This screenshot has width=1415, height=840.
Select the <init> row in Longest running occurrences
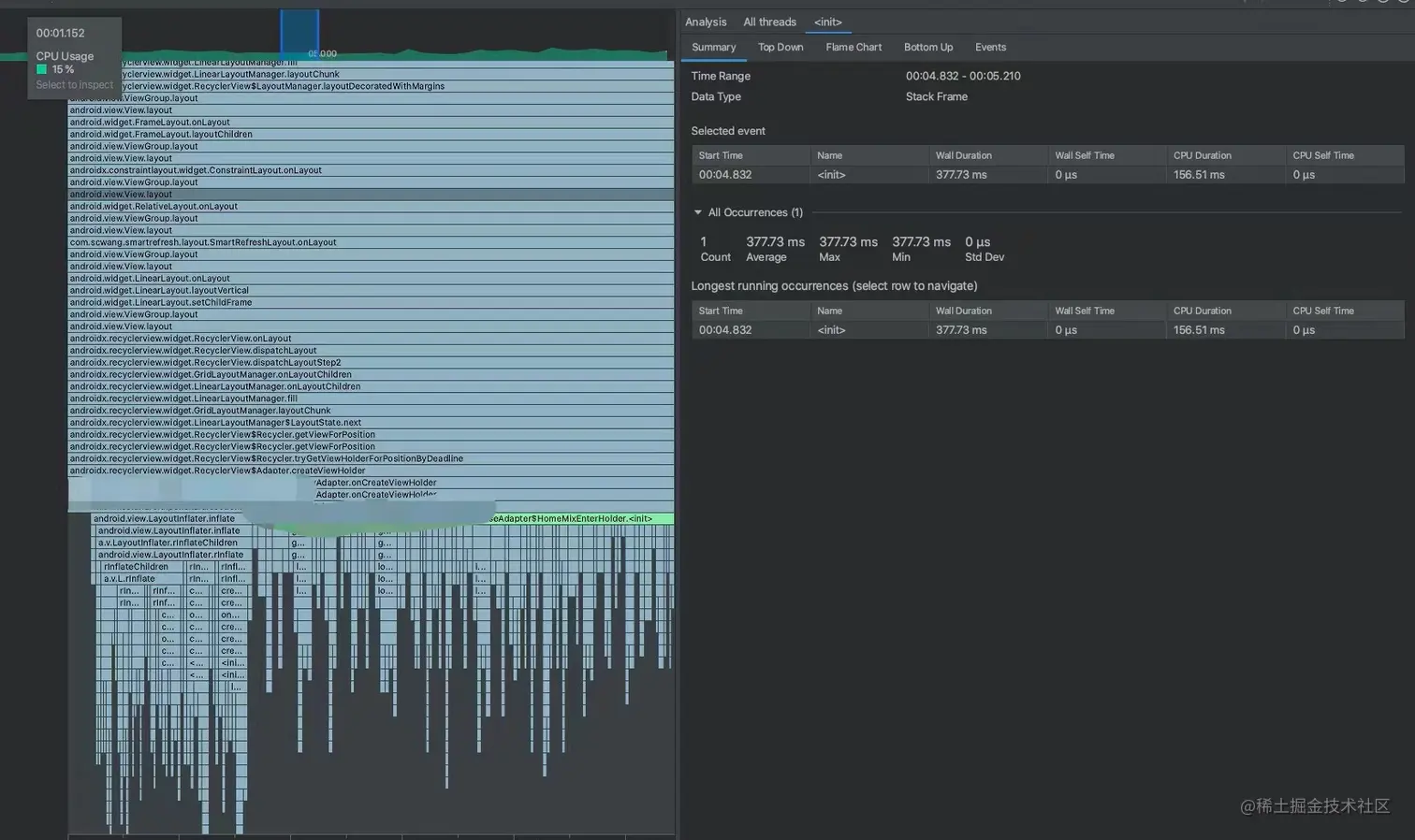coord(1048,330)
